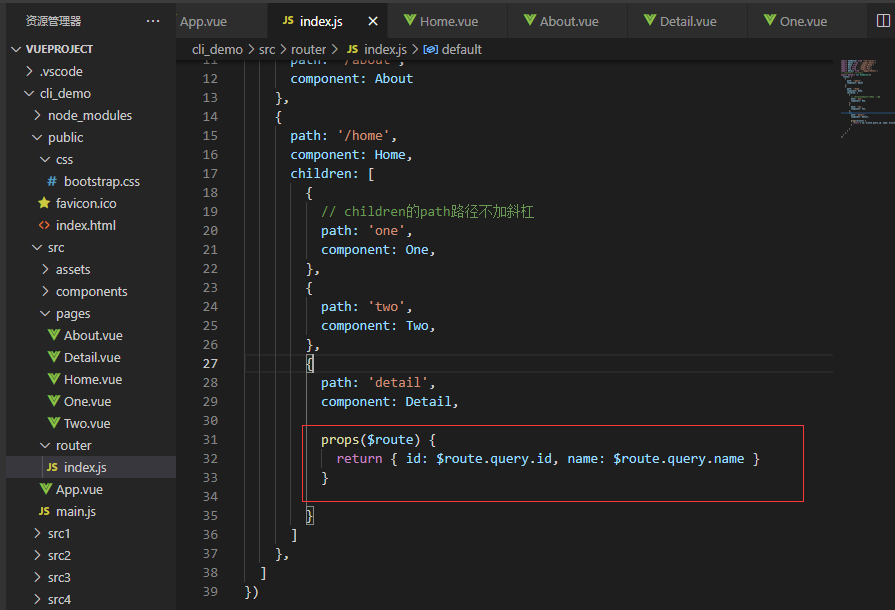Click the split editor icon
The width and height of the screenshot is (895, 610).
pyautogui.click(x=882, y=21)
